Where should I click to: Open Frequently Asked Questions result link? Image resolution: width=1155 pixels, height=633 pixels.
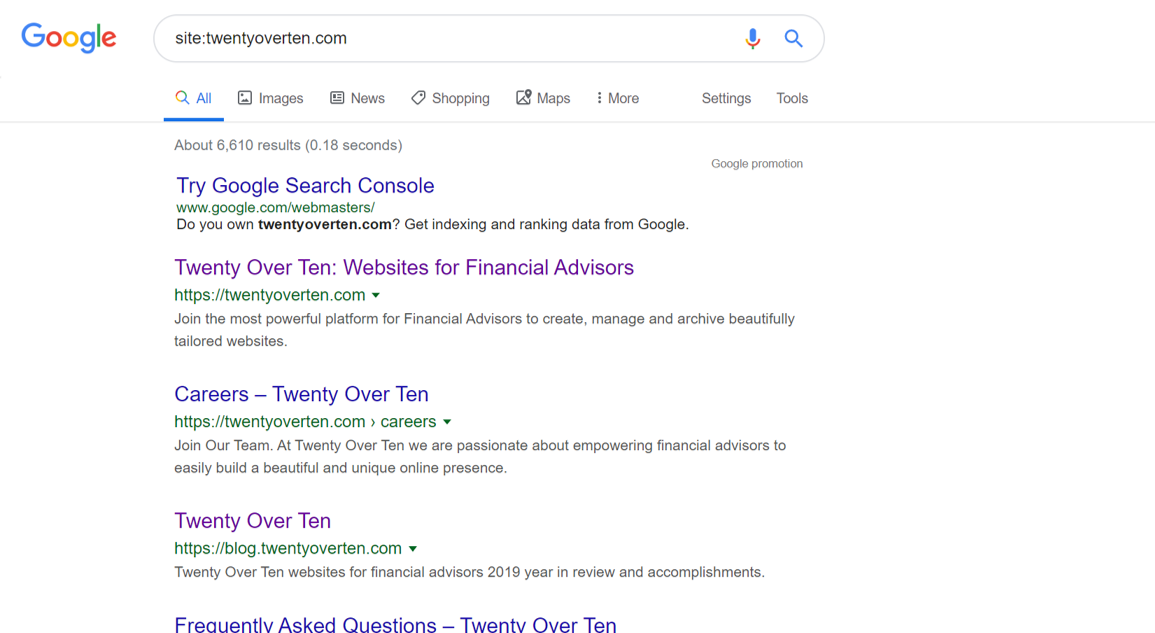(395, 624)
